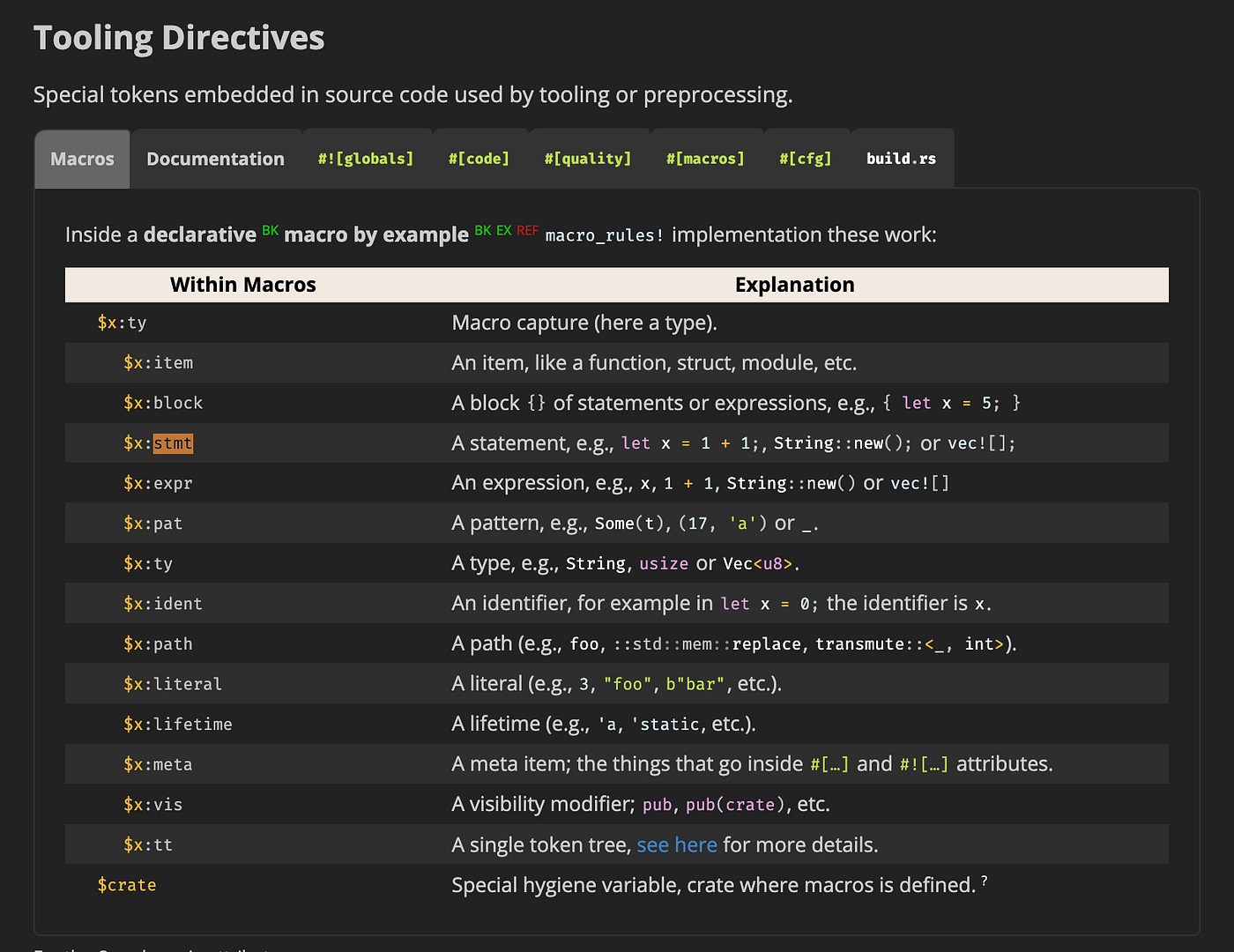This screenshot has width=1234, height=952.
Task: Follow the 'see here' token tree link
Action: [676, 844]
